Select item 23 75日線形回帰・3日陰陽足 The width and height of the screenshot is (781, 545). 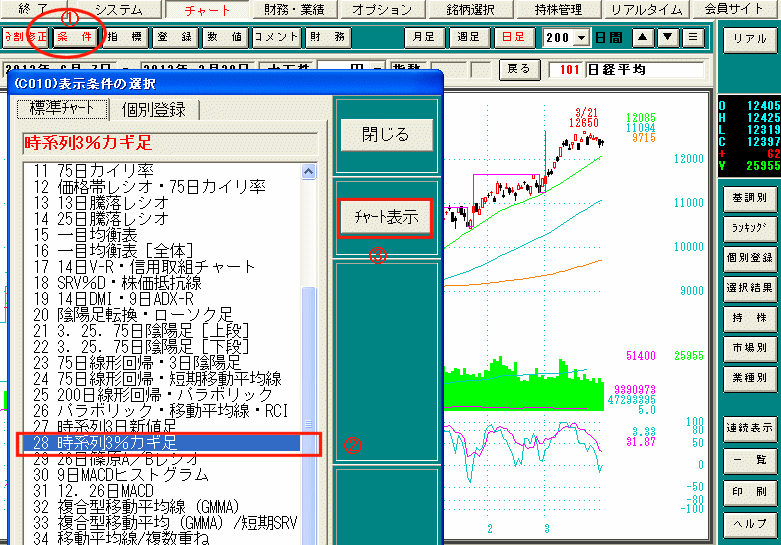click(x=162, y=363)
